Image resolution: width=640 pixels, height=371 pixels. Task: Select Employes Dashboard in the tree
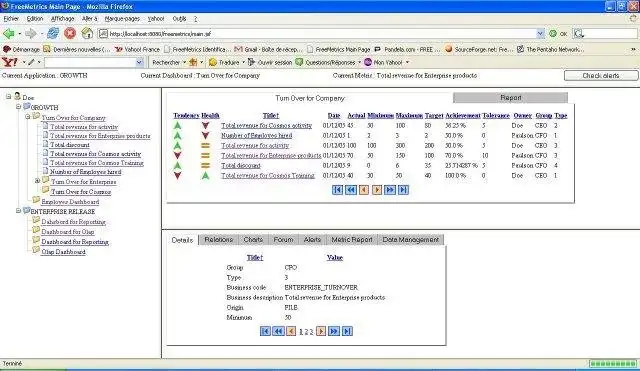pos(70,202)
